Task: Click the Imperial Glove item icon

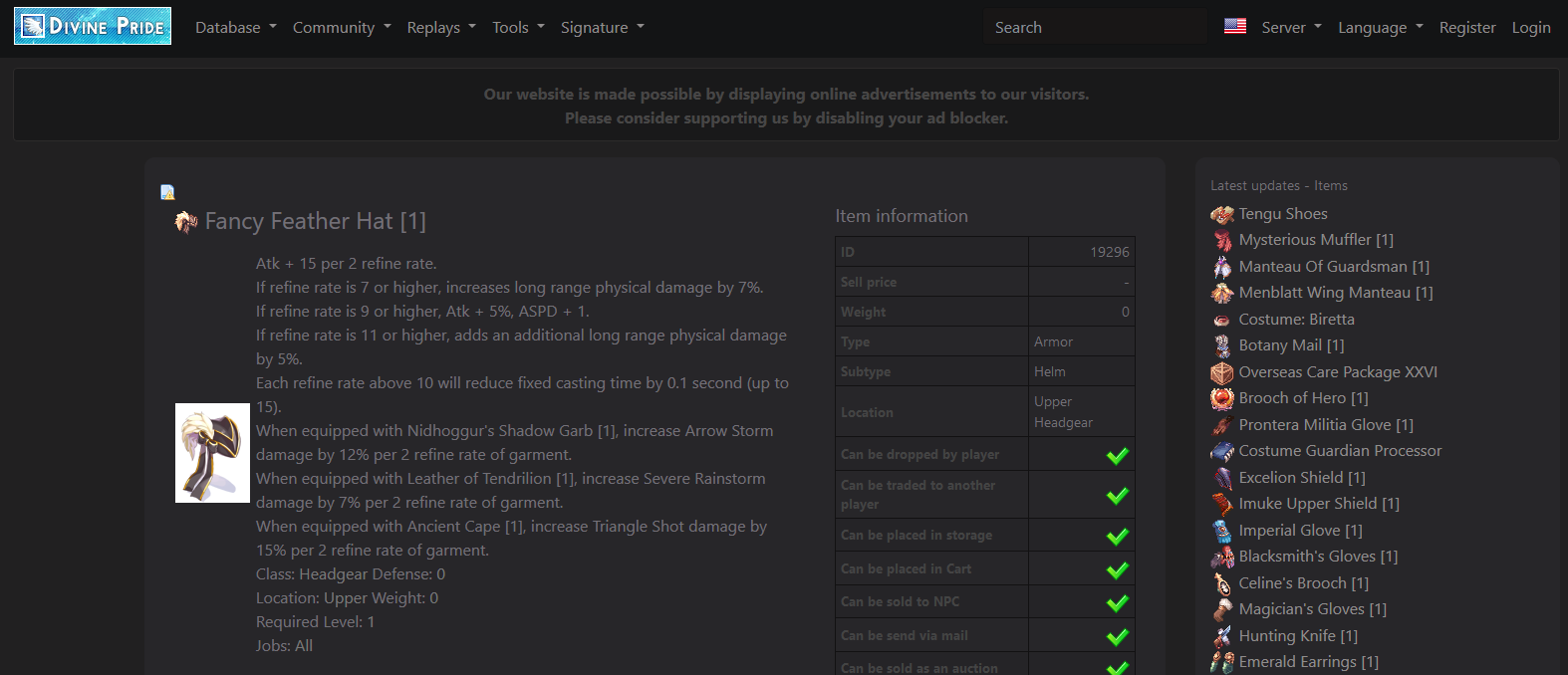Action: (x=1222, y=531)
